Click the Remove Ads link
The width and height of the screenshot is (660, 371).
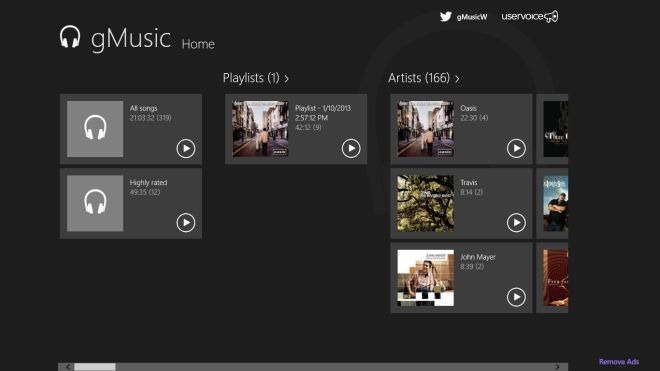pos(619,362)
